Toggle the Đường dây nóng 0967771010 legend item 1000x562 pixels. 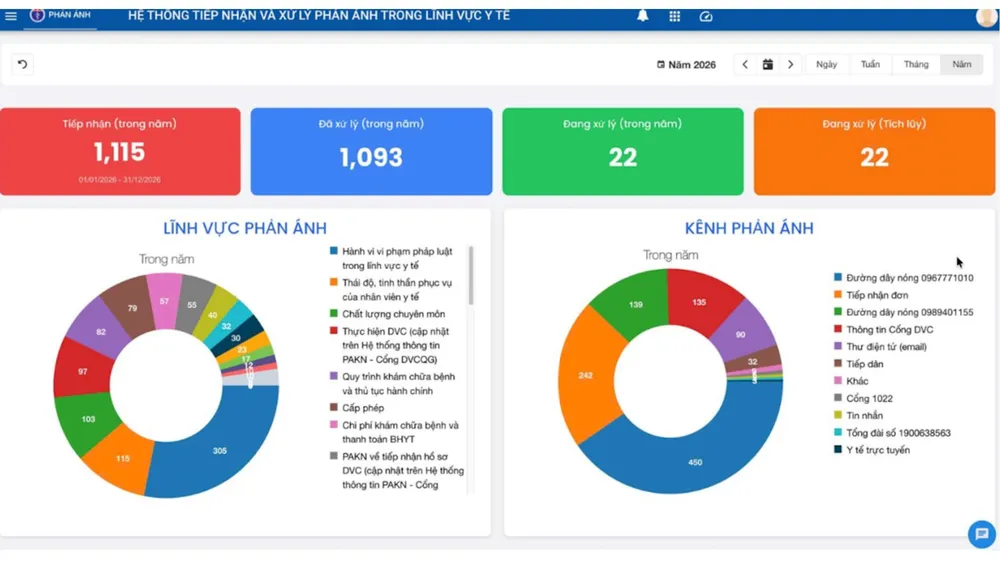pos(903,277)
